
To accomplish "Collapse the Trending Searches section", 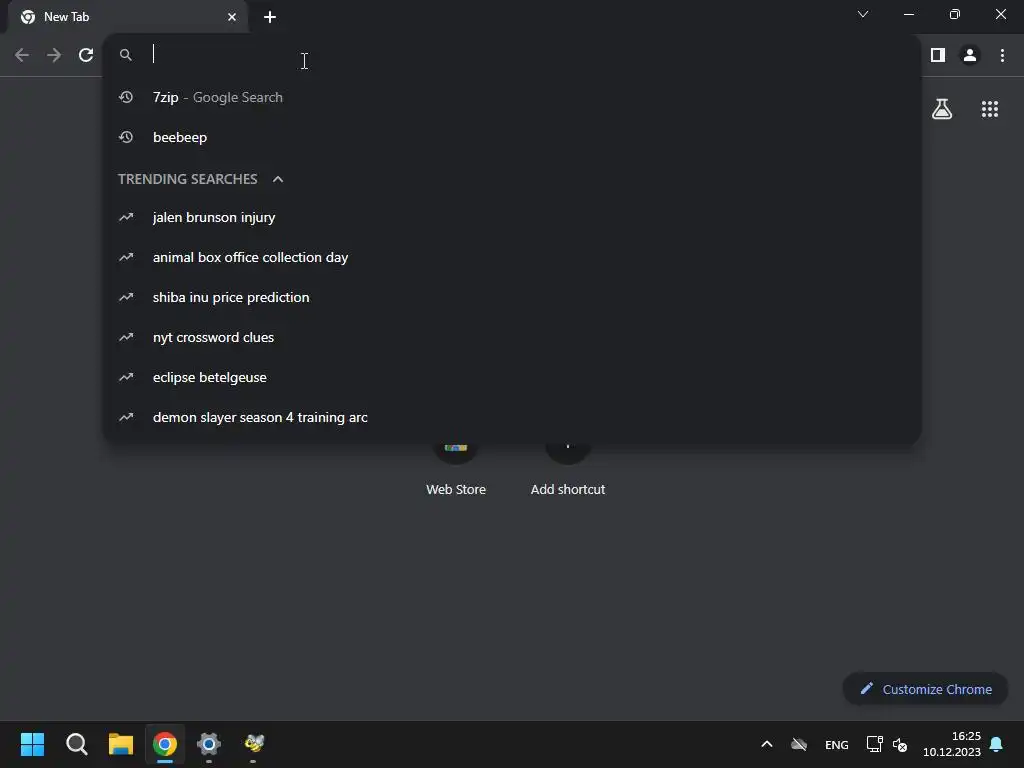I will [278, 179].
